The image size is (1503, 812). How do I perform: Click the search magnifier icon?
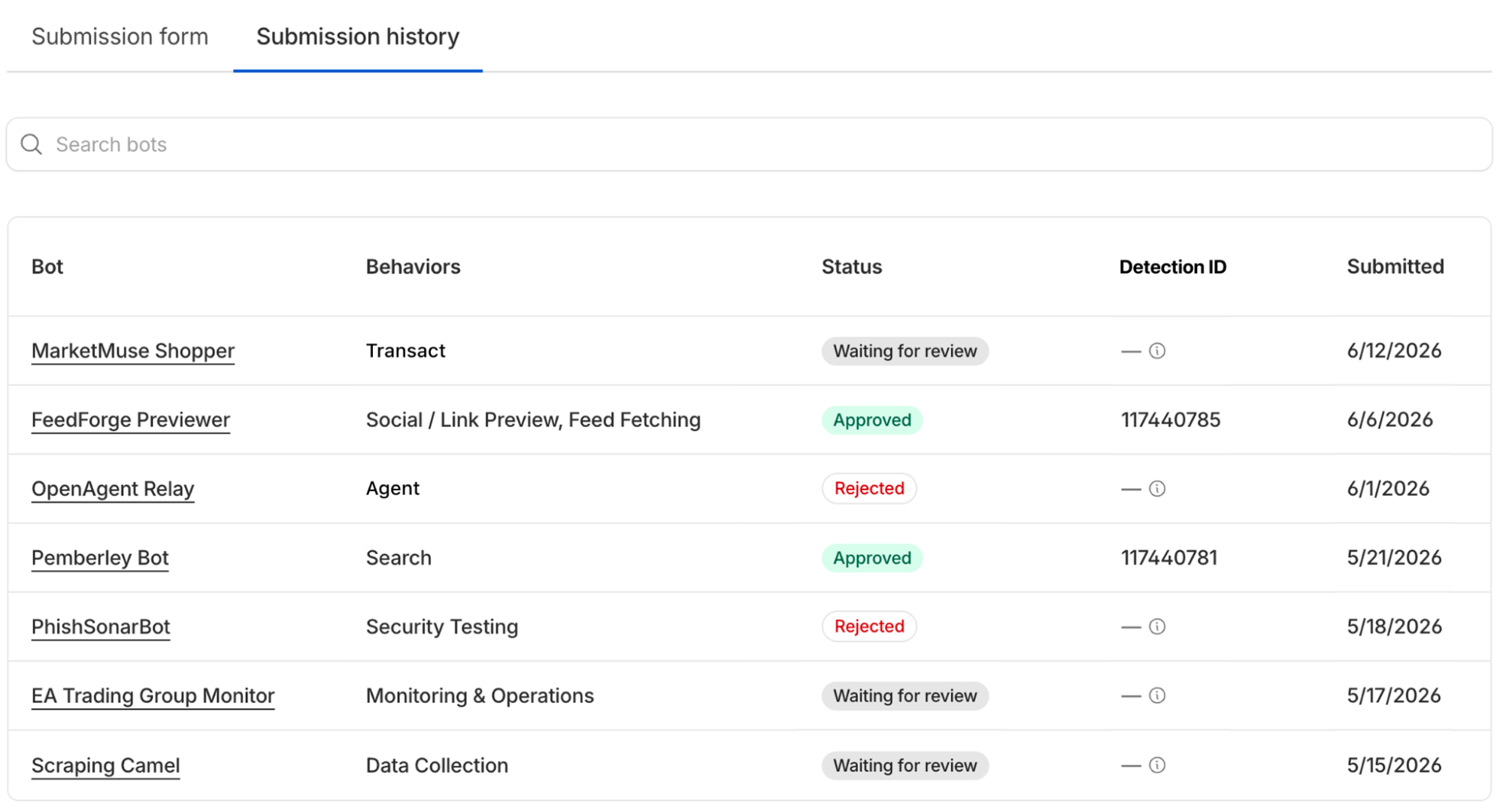tap(31, 144)
